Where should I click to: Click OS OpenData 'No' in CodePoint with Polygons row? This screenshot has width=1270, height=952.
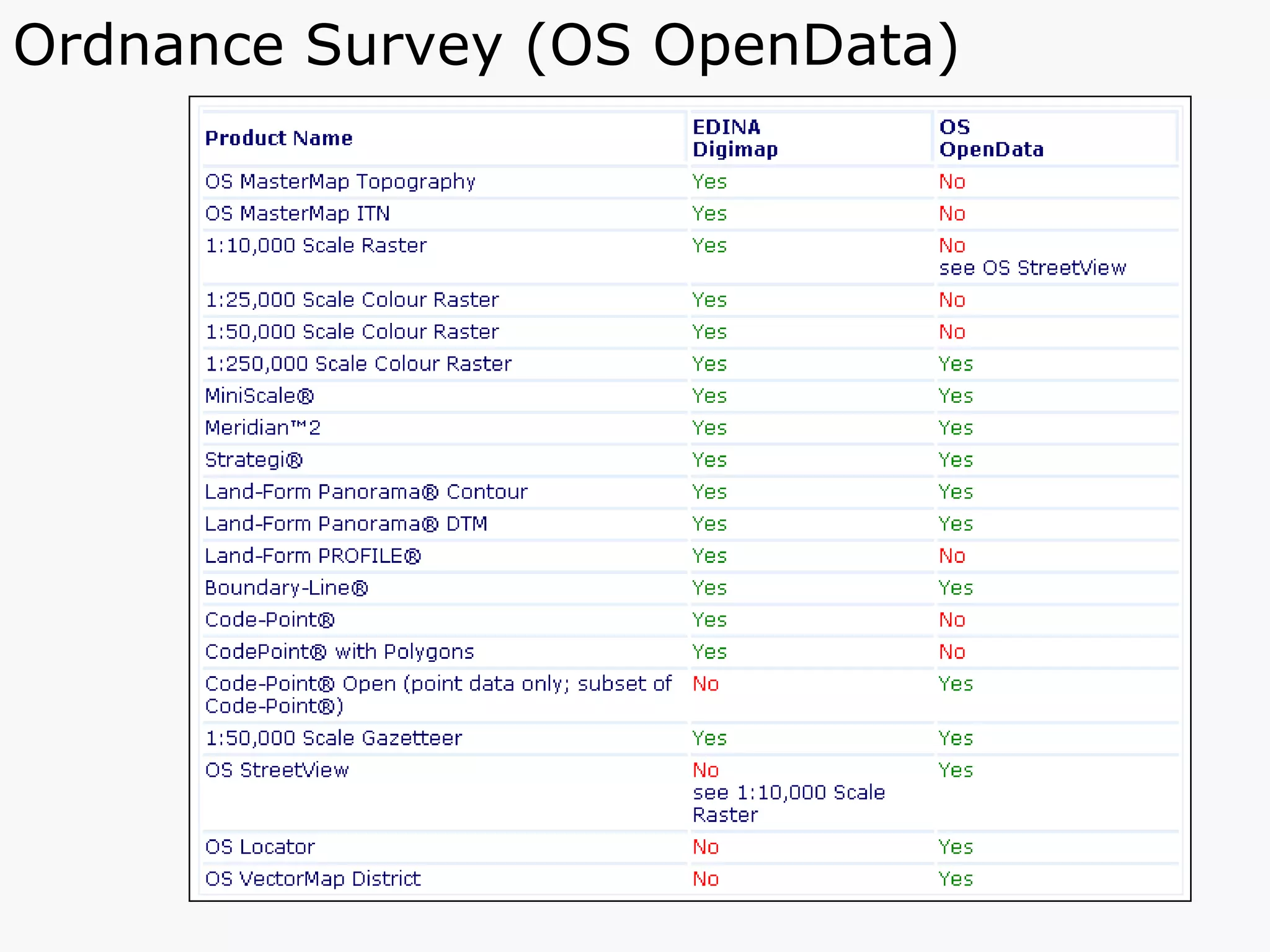click(x=952, y=651)
